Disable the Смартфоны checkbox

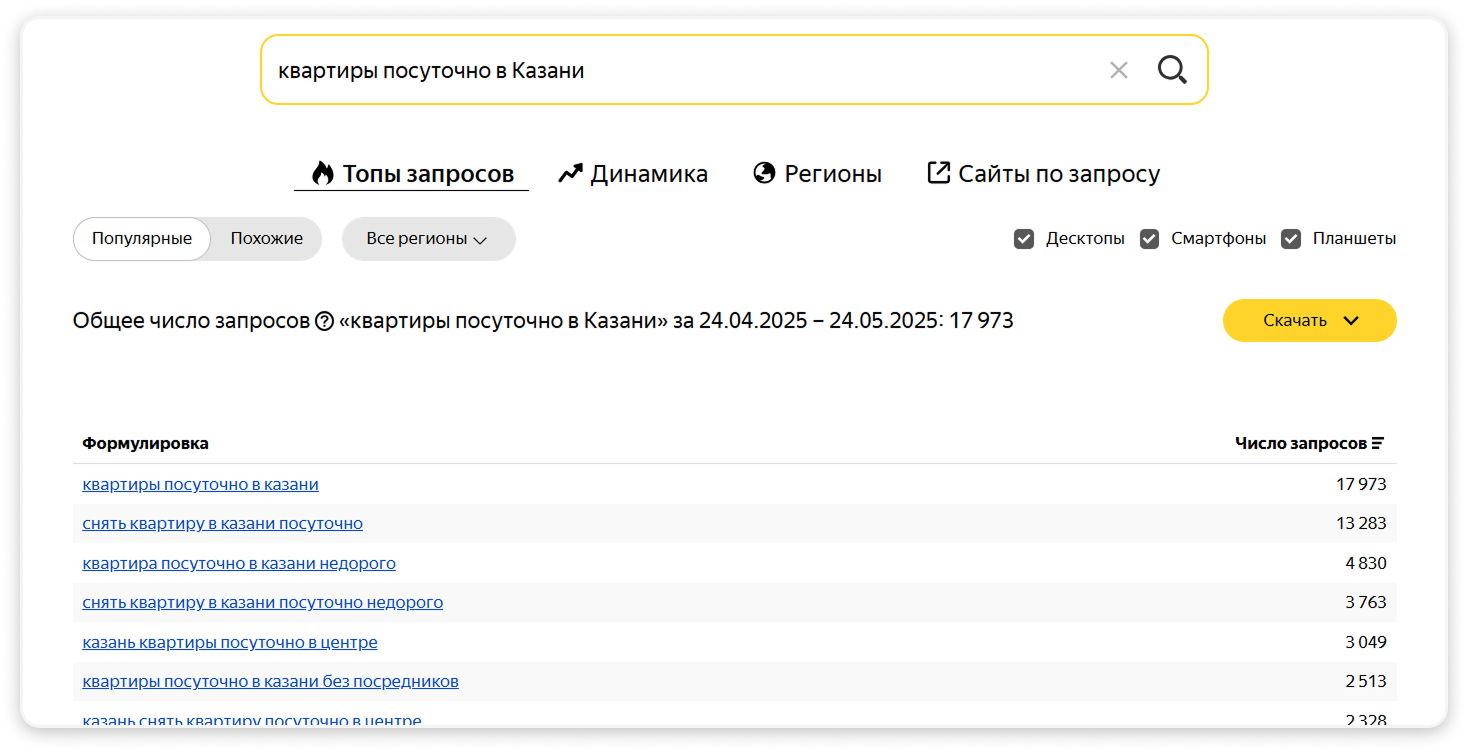point(1148,238)
